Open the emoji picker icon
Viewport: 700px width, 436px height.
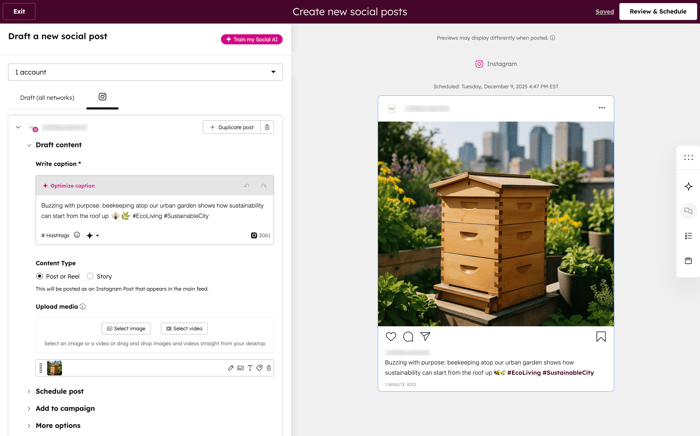point(77,235)
